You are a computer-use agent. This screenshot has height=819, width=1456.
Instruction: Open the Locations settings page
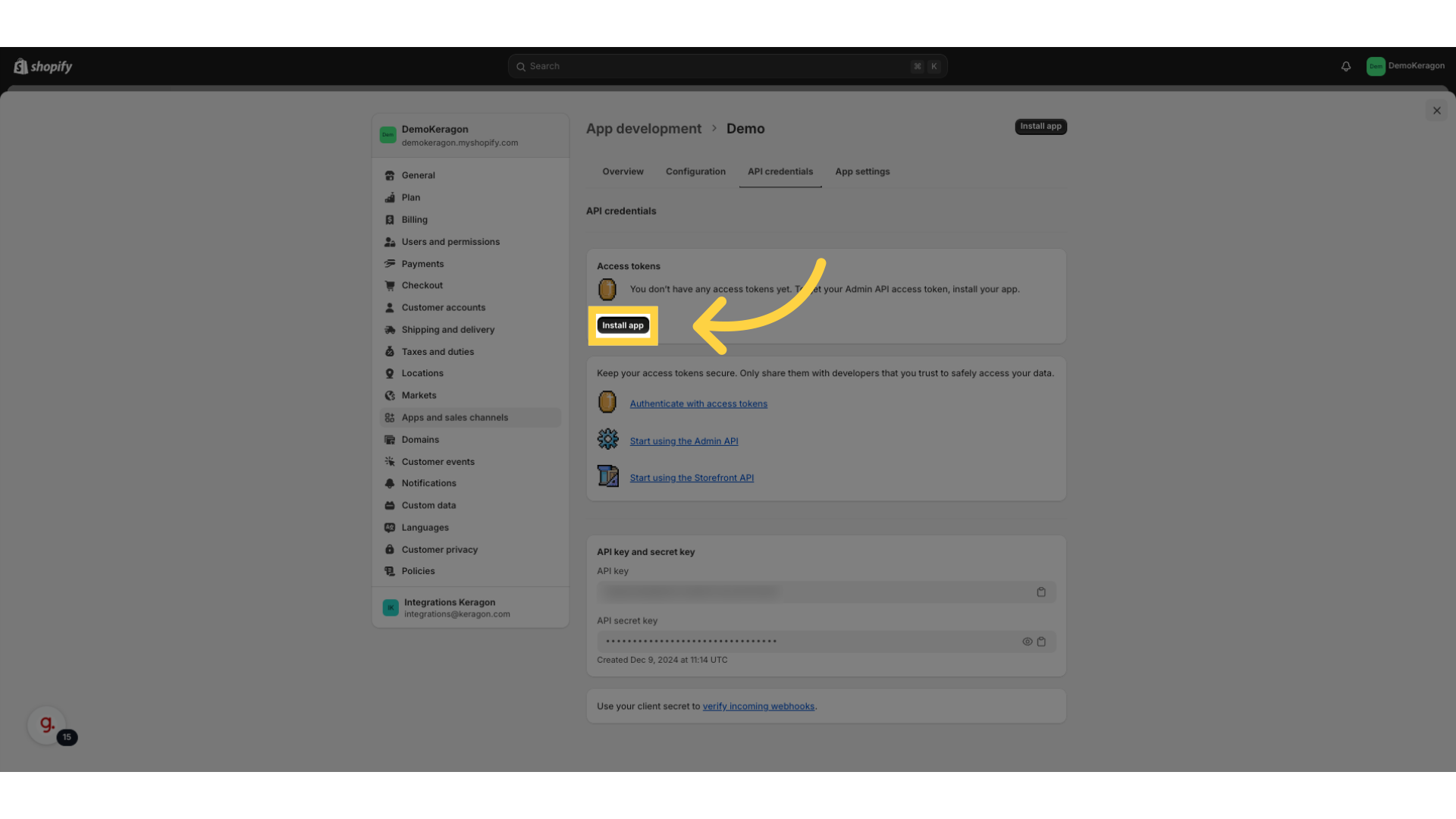(x=422, y=374)
